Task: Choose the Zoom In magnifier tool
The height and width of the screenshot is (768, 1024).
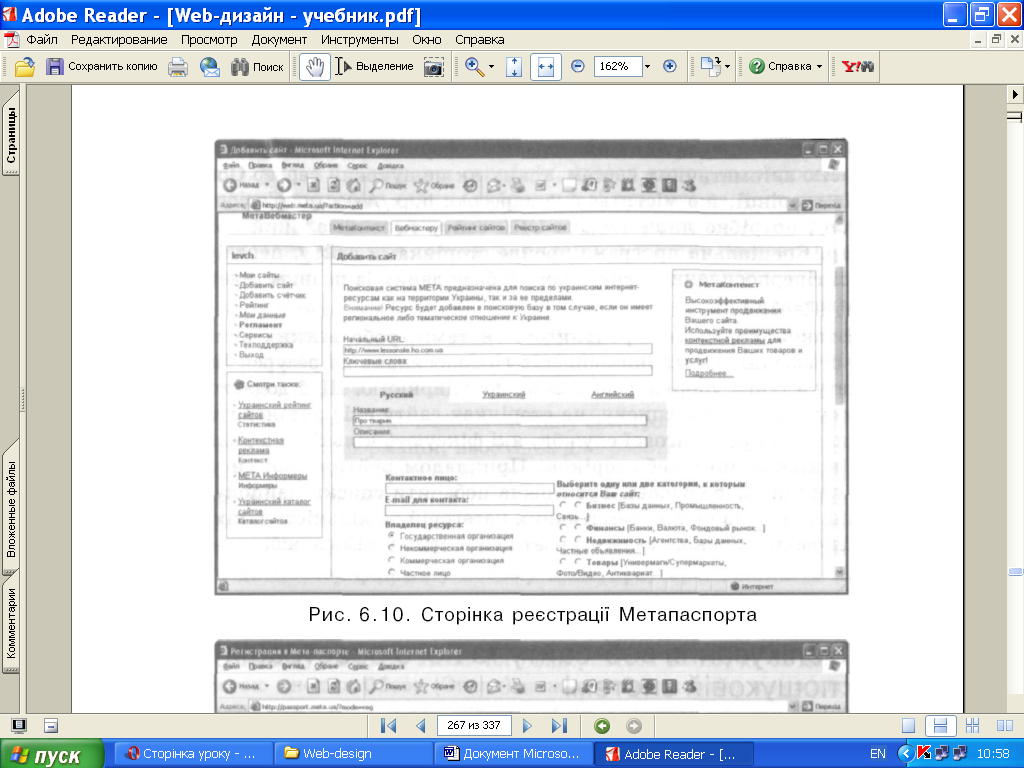Action: click(474, 67)
